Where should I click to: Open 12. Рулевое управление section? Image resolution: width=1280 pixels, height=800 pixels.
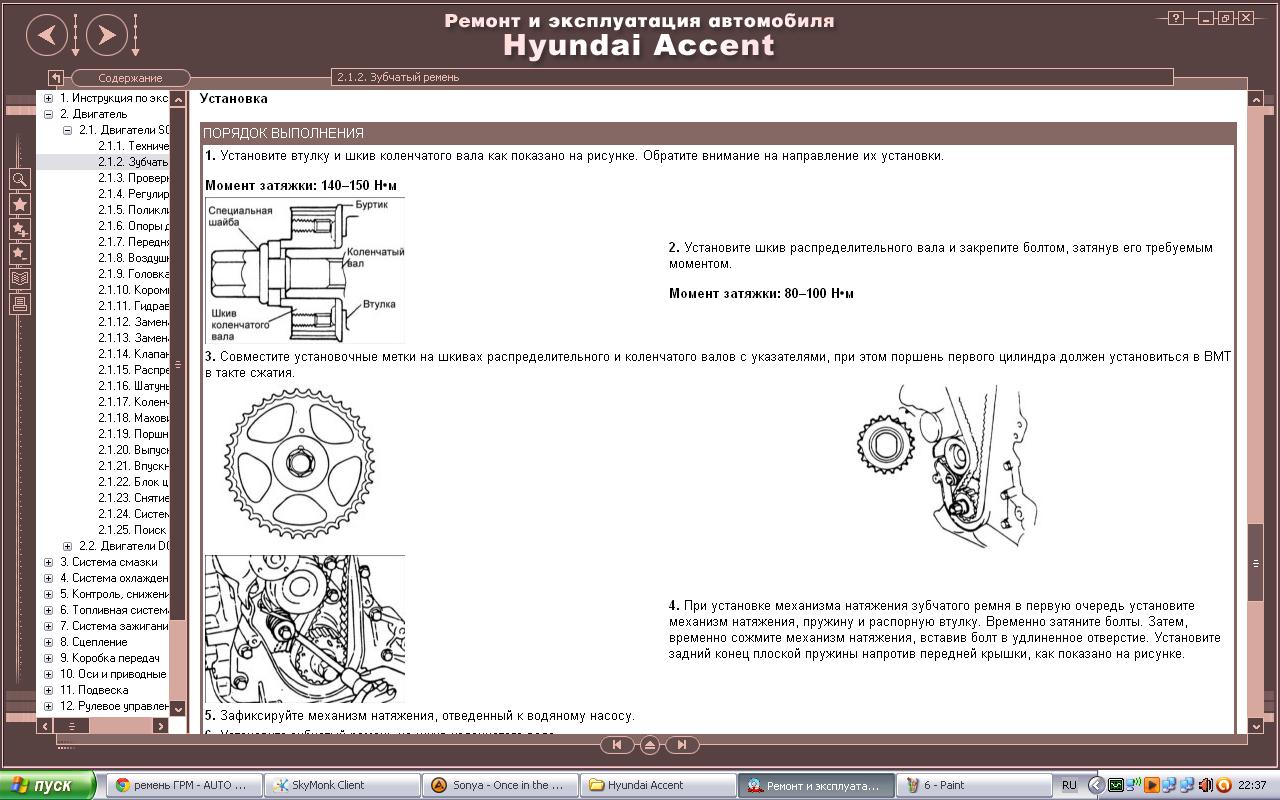(x=114, y=706)
